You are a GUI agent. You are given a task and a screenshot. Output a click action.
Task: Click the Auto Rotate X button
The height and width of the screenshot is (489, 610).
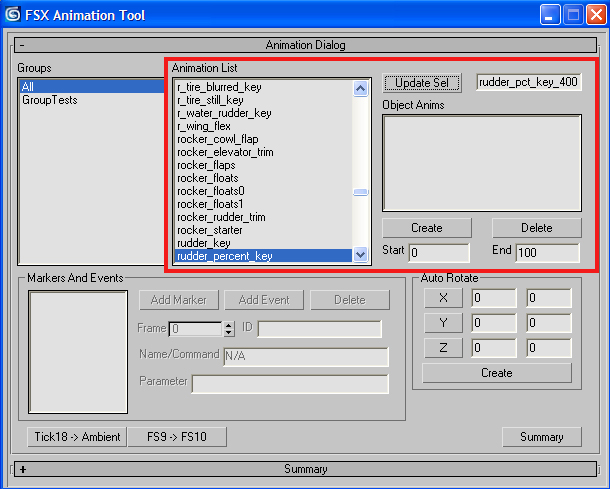(443, 298)
